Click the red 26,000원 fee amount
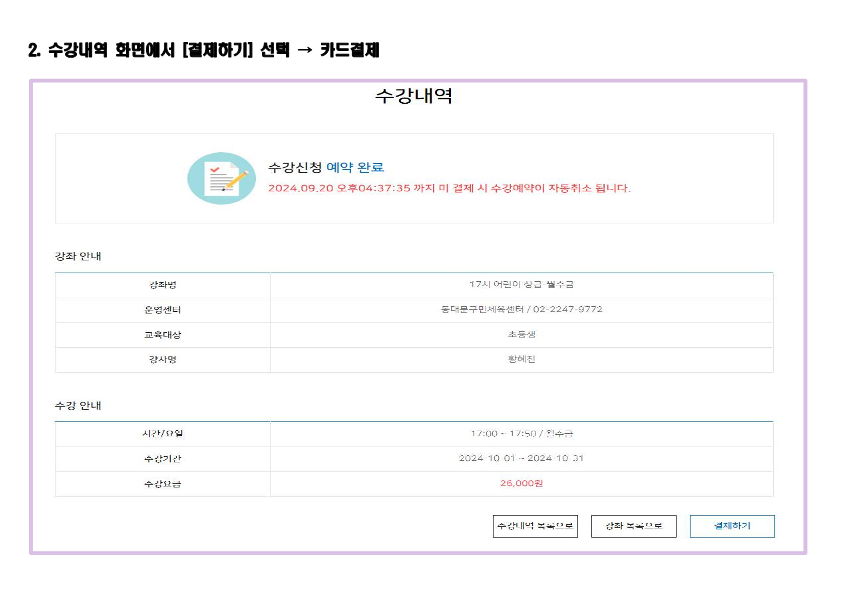The image size is (841, 595). [x=521, y=484]
